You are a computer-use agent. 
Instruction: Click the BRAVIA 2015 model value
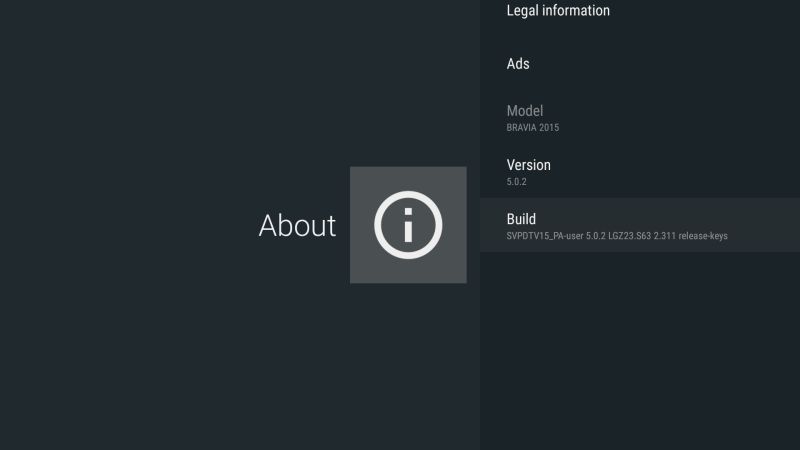point(533,128)
